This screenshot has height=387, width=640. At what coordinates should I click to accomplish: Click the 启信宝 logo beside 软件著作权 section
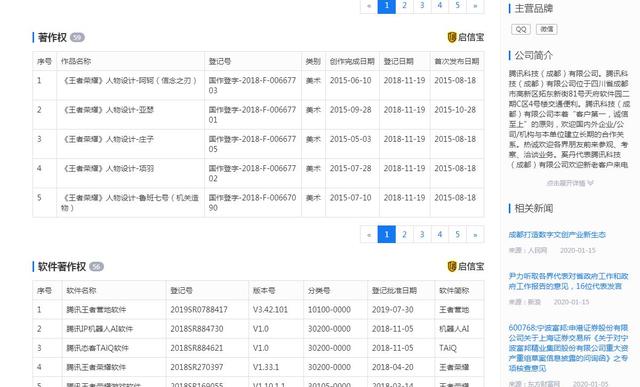466,267
